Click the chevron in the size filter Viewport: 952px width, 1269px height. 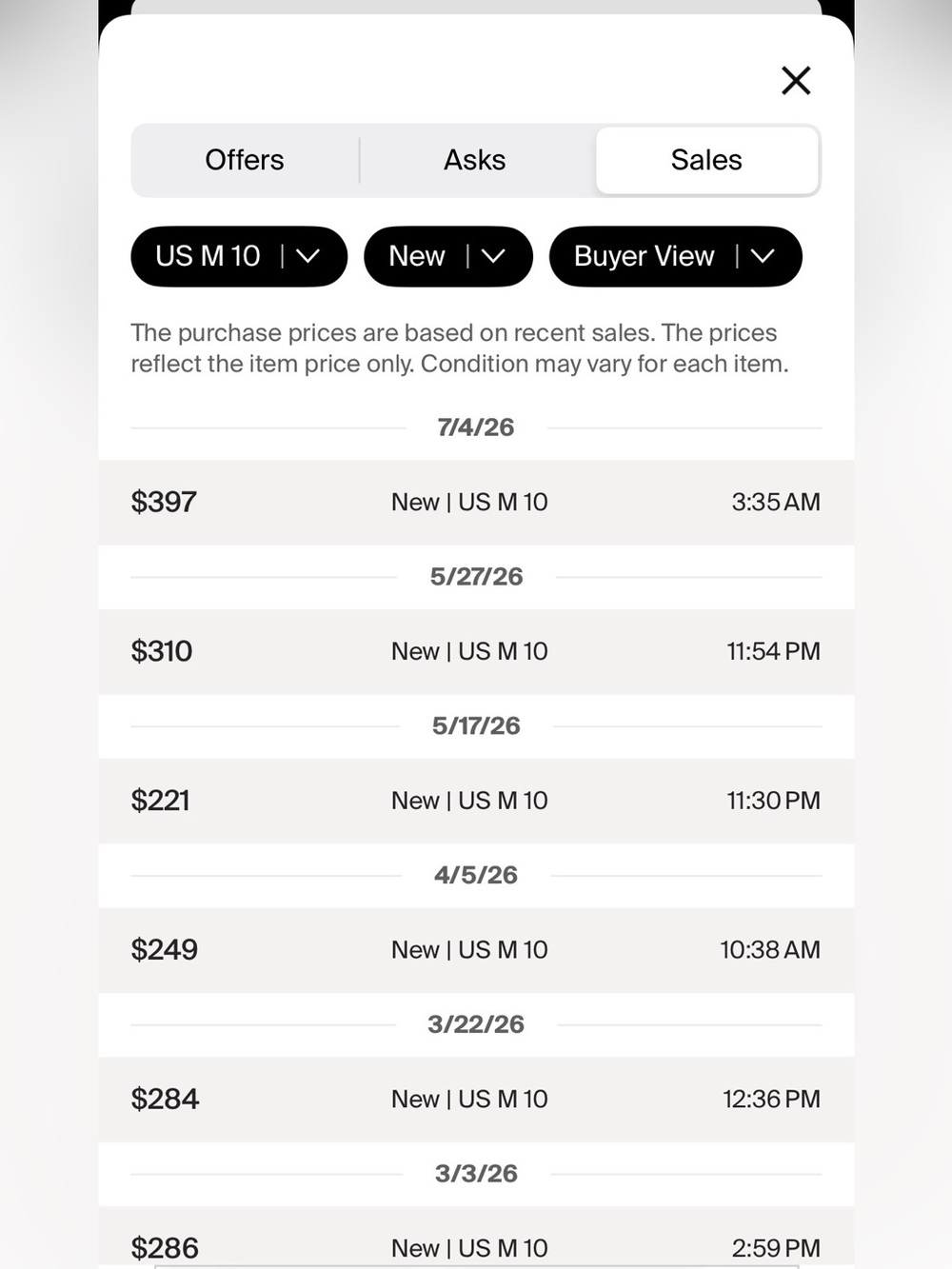tap(307, 256)
